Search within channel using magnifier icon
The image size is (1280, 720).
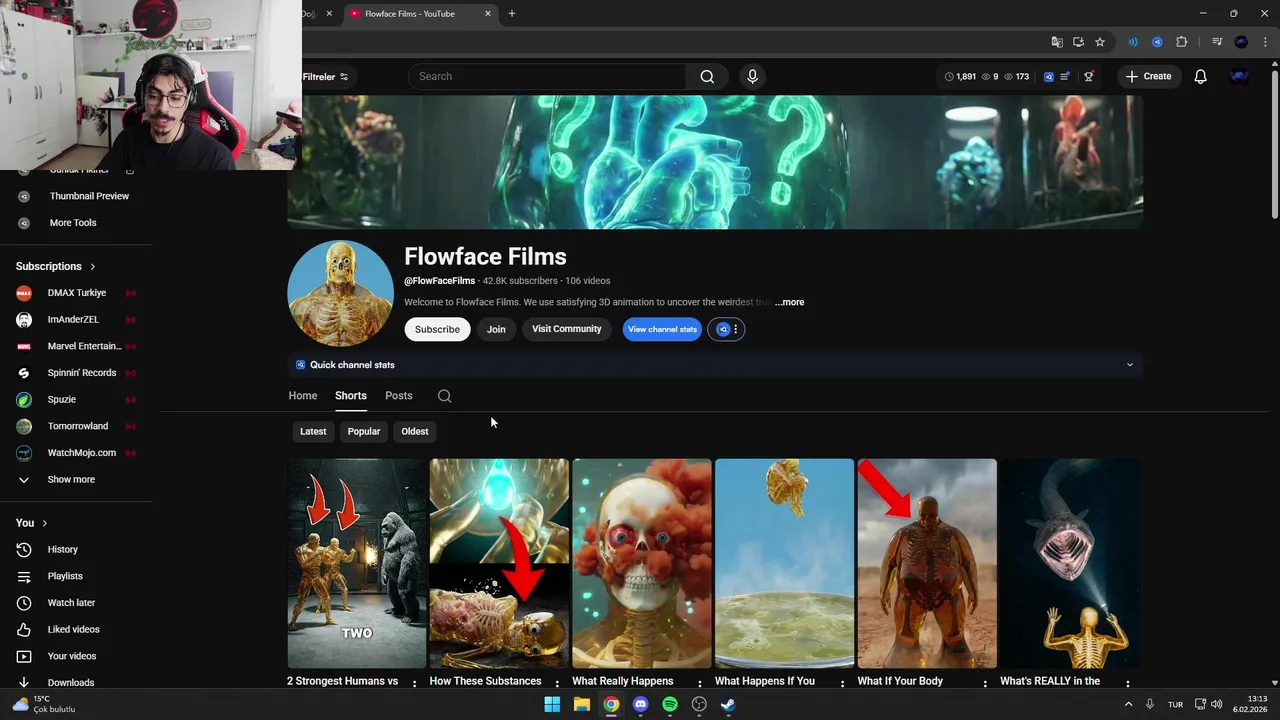[445, 396]
